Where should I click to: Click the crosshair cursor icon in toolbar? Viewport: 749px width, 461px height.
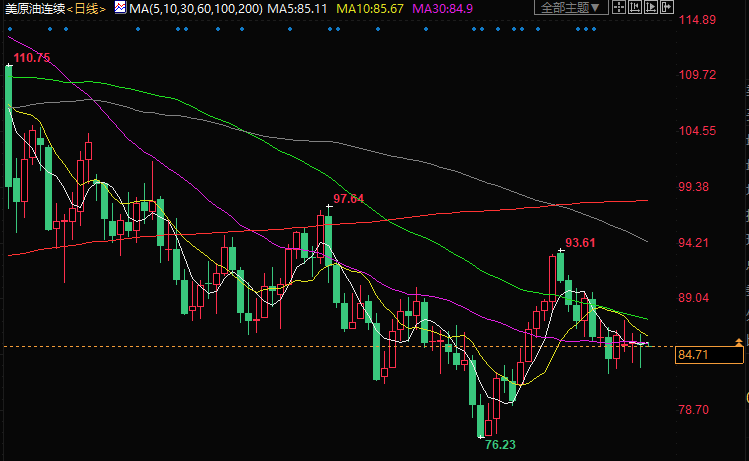coord(619,7)
